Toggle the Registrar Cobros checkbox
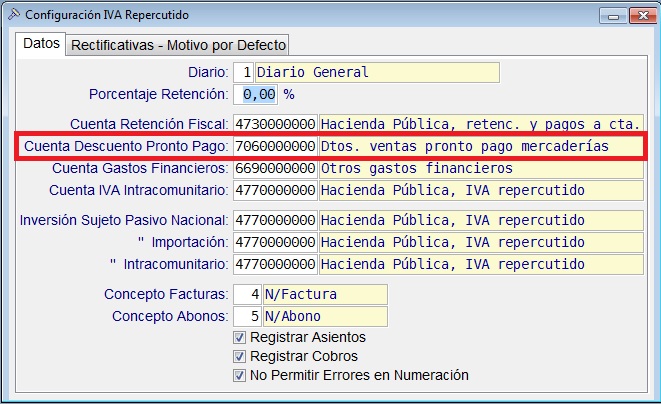Screen dimensions: 661x404 click(239, 356)
